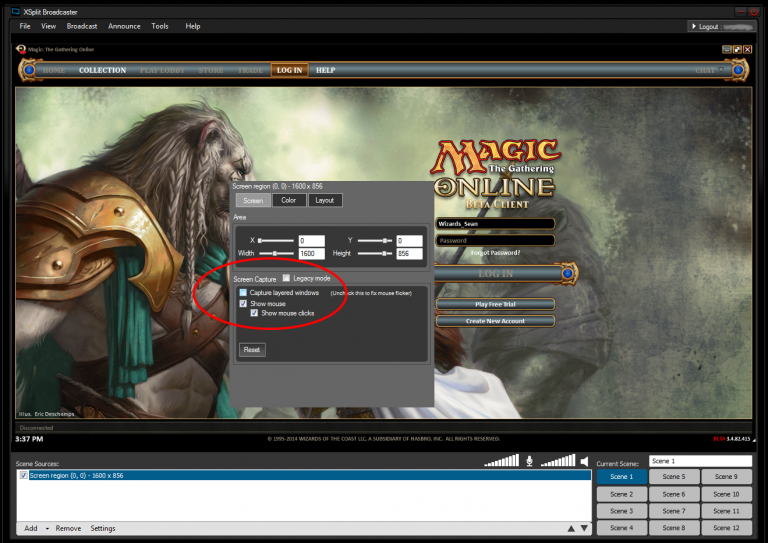Move source up with the up arrow
Screen dimensions: 768x543
(x=571, y=528)
